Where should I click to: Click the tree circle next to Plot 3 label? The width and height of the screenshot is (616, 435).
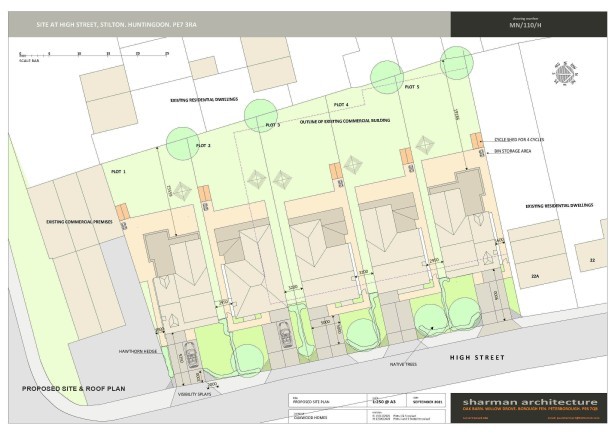(x=258, y=113)
